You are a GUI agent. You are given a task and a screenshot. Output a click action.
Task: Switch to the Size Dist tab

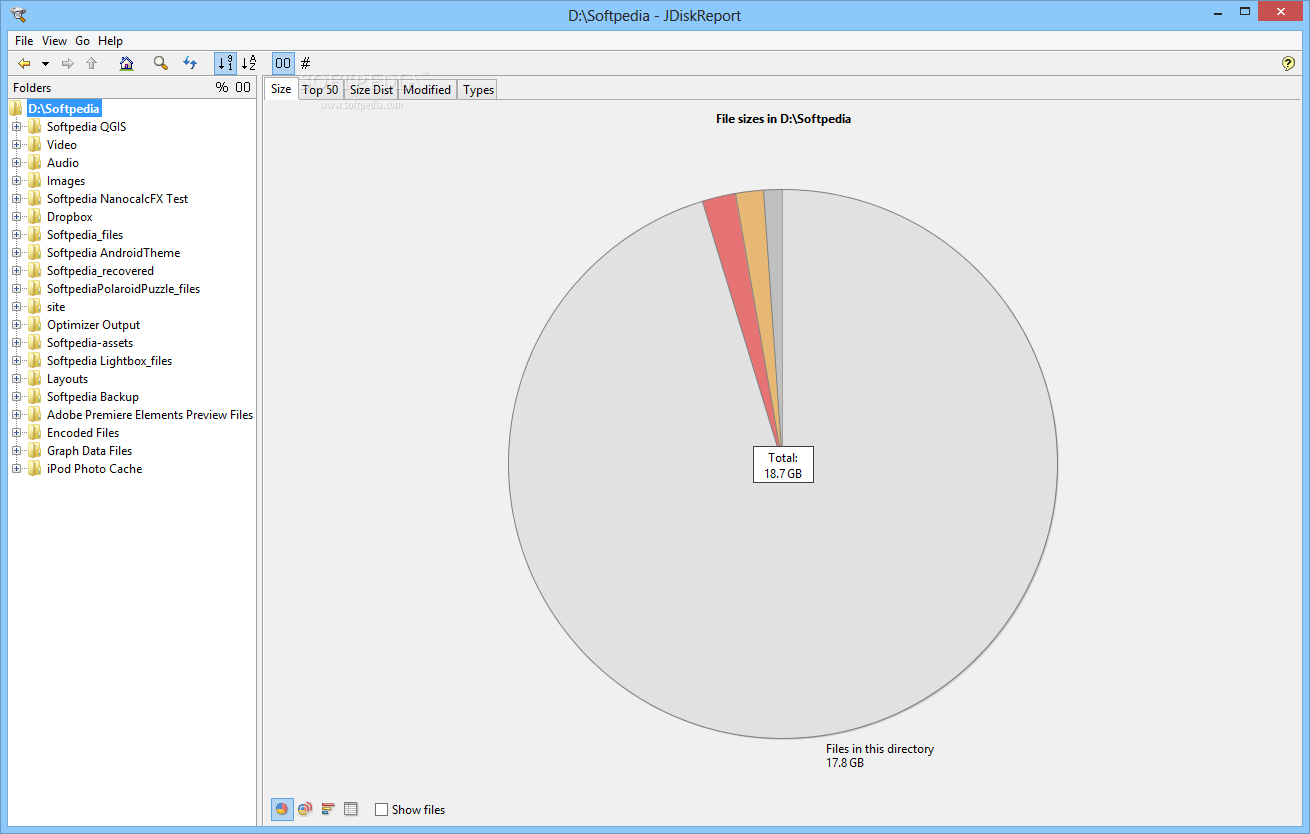point(371,90)
